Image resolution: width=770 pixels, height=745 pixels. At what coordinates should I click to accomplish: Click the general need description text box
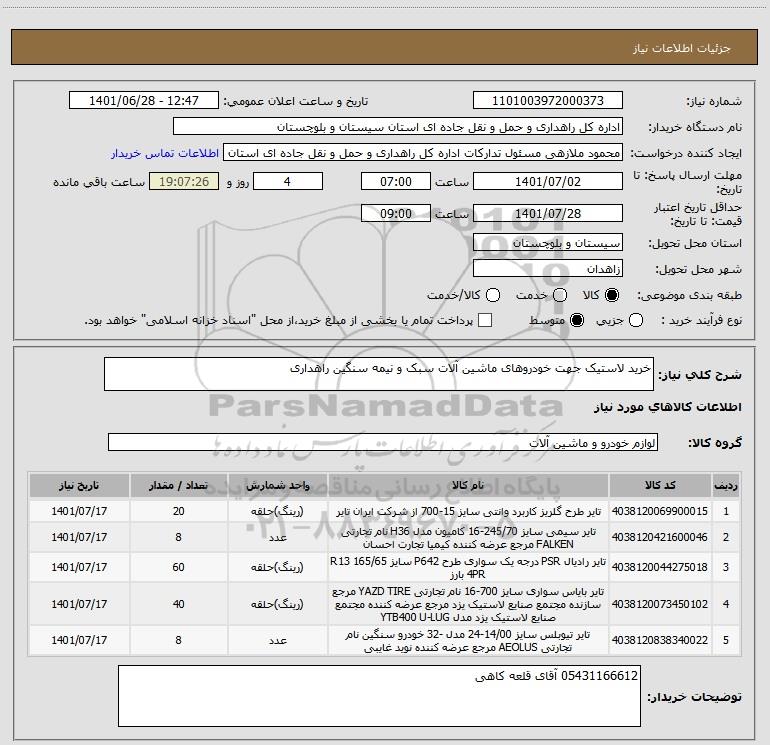(x=379, y=374)
